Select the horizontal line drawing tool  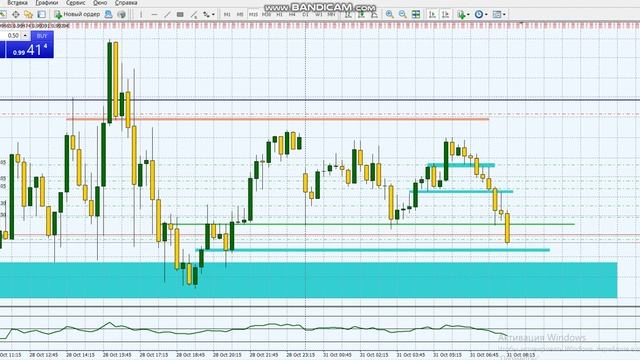coord(154,15)
